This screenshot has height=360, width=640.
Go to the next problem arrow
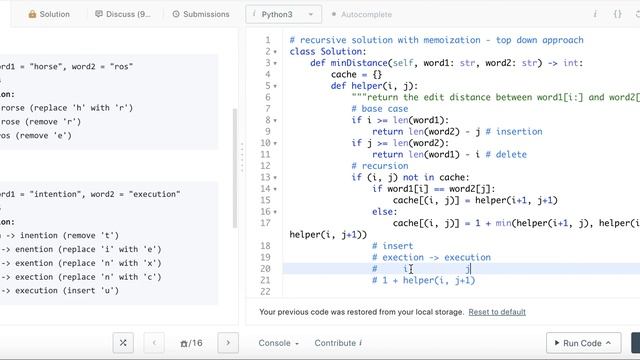228,343
